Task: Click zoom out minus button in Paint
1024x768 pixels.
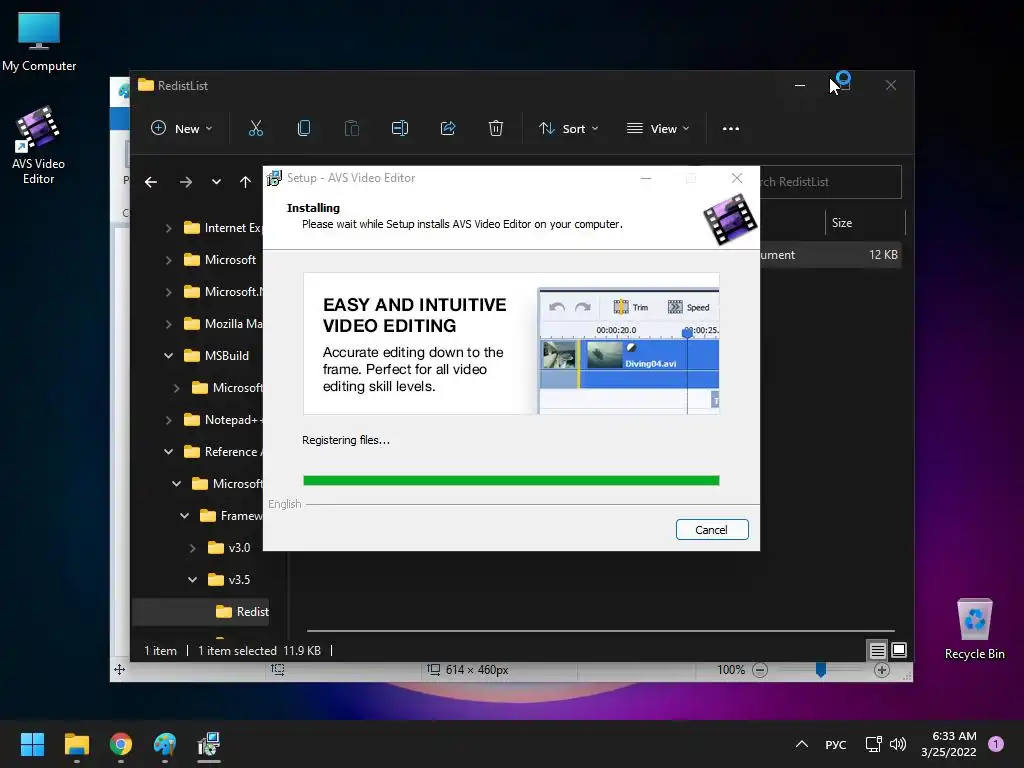Action: coord(760,670)
